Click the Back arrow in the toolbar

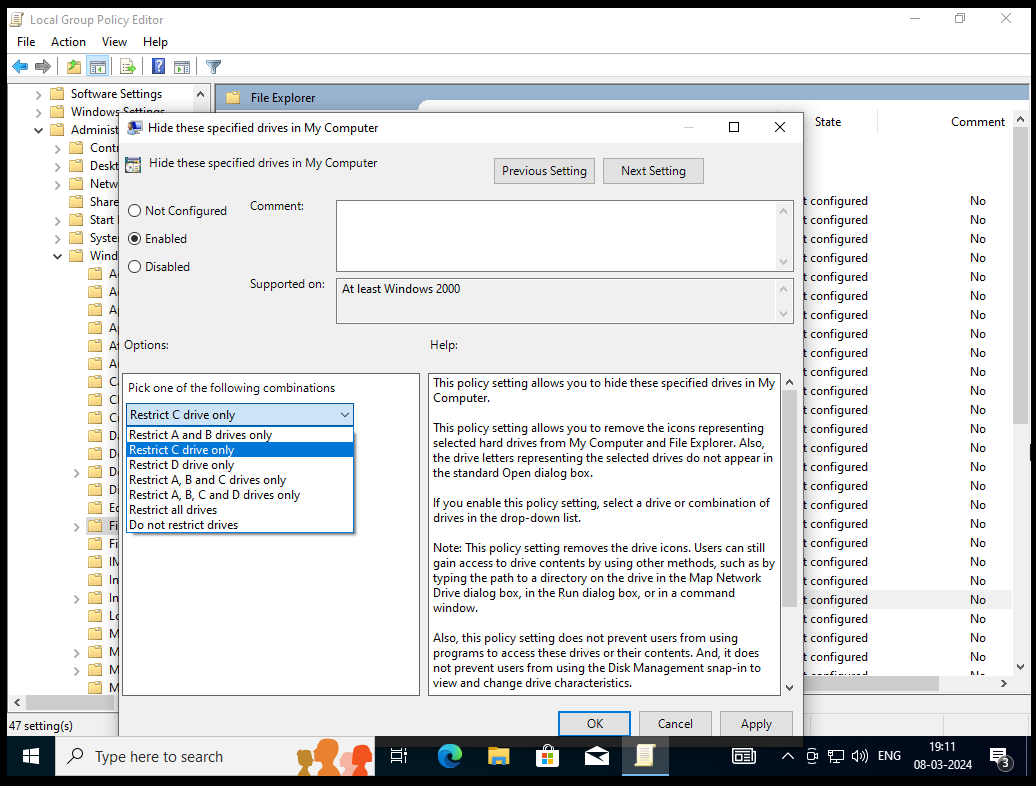(20, 67)
